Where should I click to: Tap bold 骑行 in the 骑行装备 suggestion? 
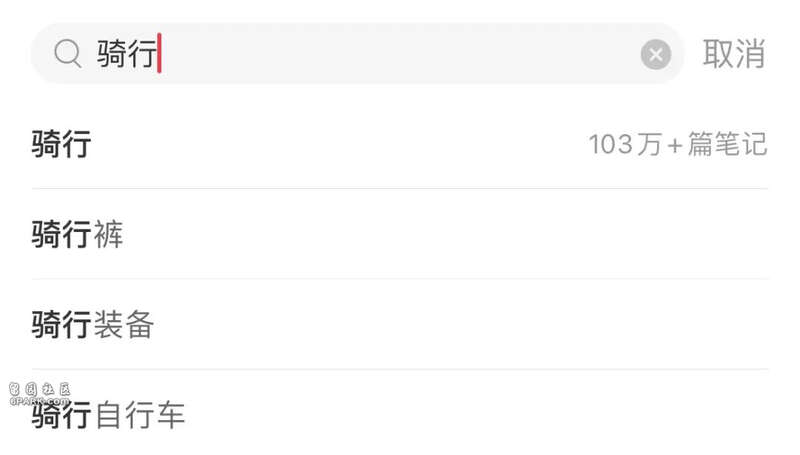point(62,324)
